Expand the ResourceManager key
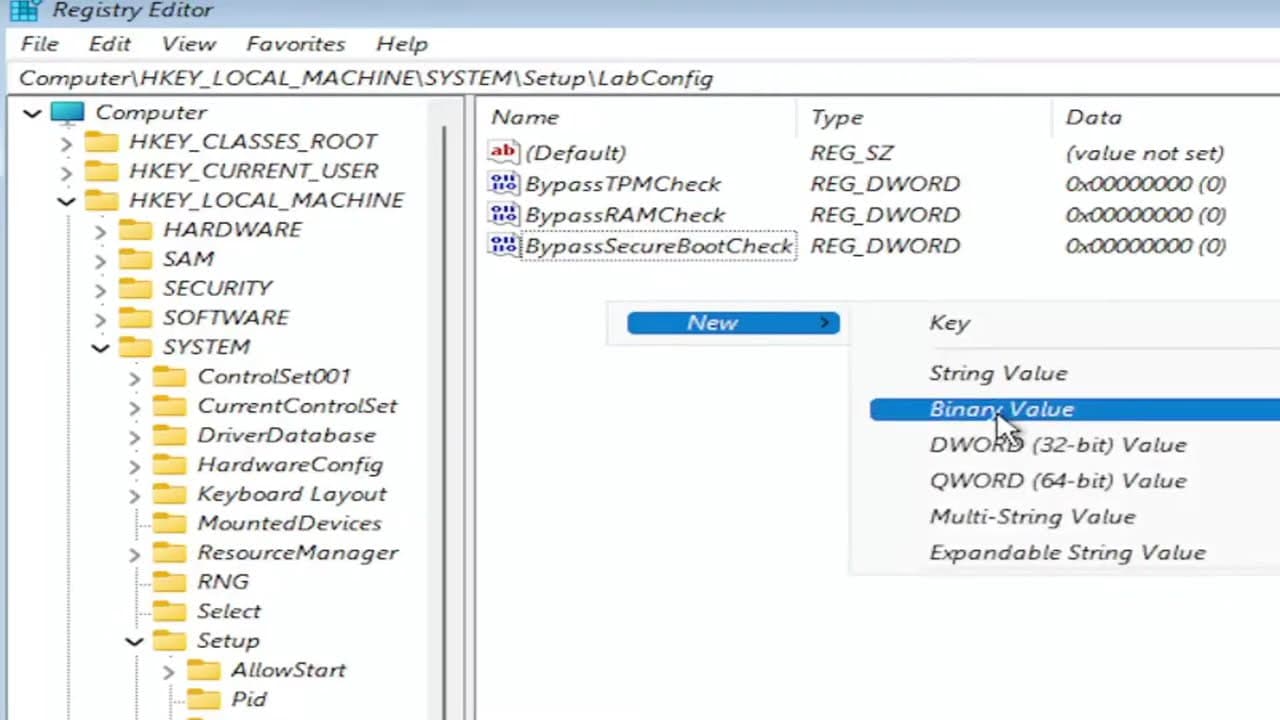This screenshot has width=1280, height=720. pos(135,554)
